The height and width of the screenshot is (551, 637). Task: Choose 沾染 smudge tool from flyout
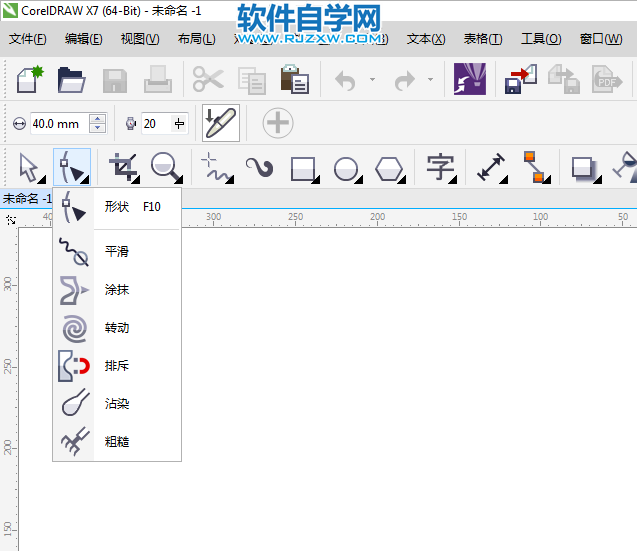(x=117, y=403)
